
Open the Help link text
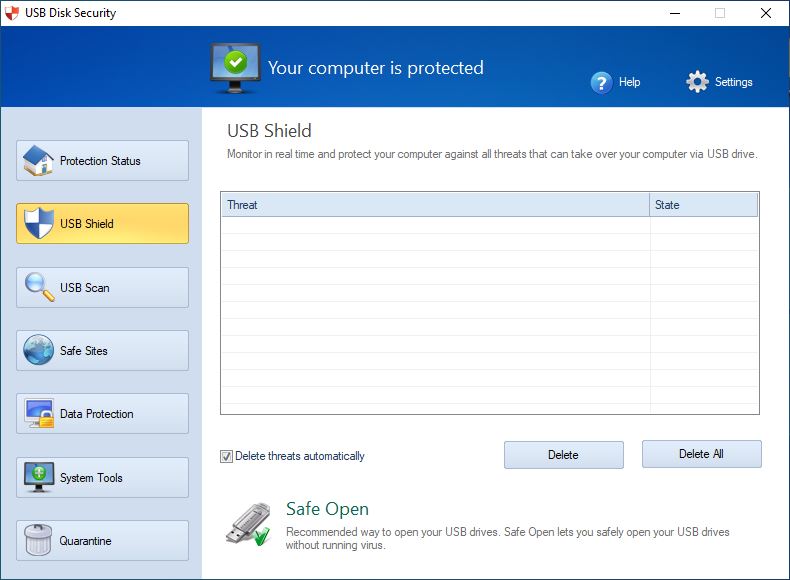tap(629, 82)
